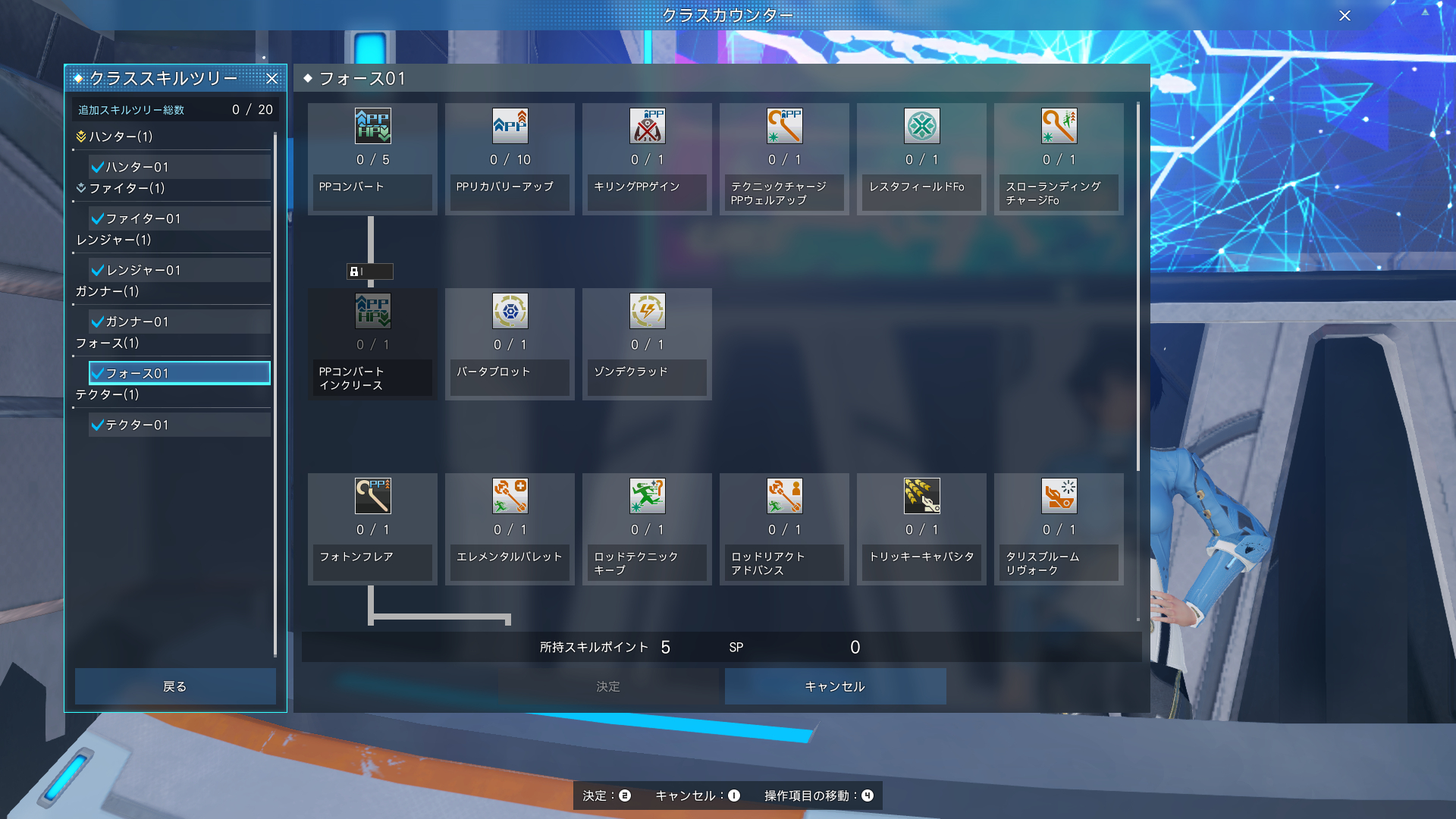This screenshot has height=819, width=1456.
Task: Select the PPコンバート skill icon
Action: pos(372,126)
